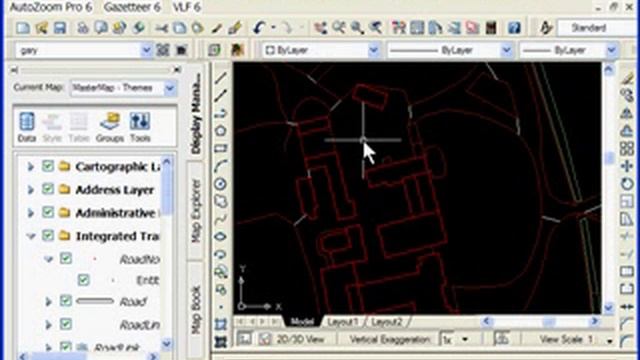
Task: Open the Gazetteer 6 menu
Action: 132,7
